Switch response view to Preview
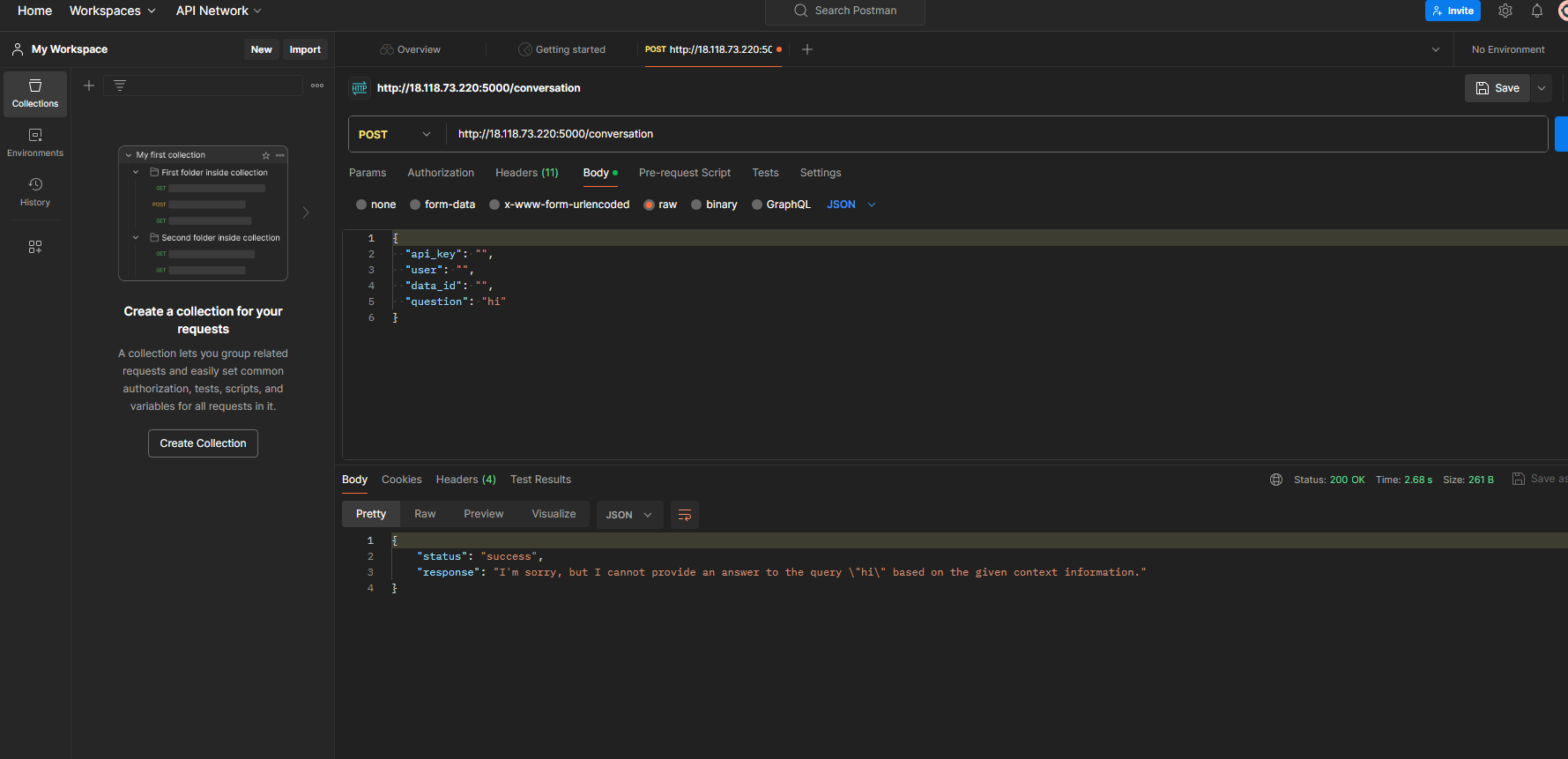1568x759 pixels. click(484, 514)
